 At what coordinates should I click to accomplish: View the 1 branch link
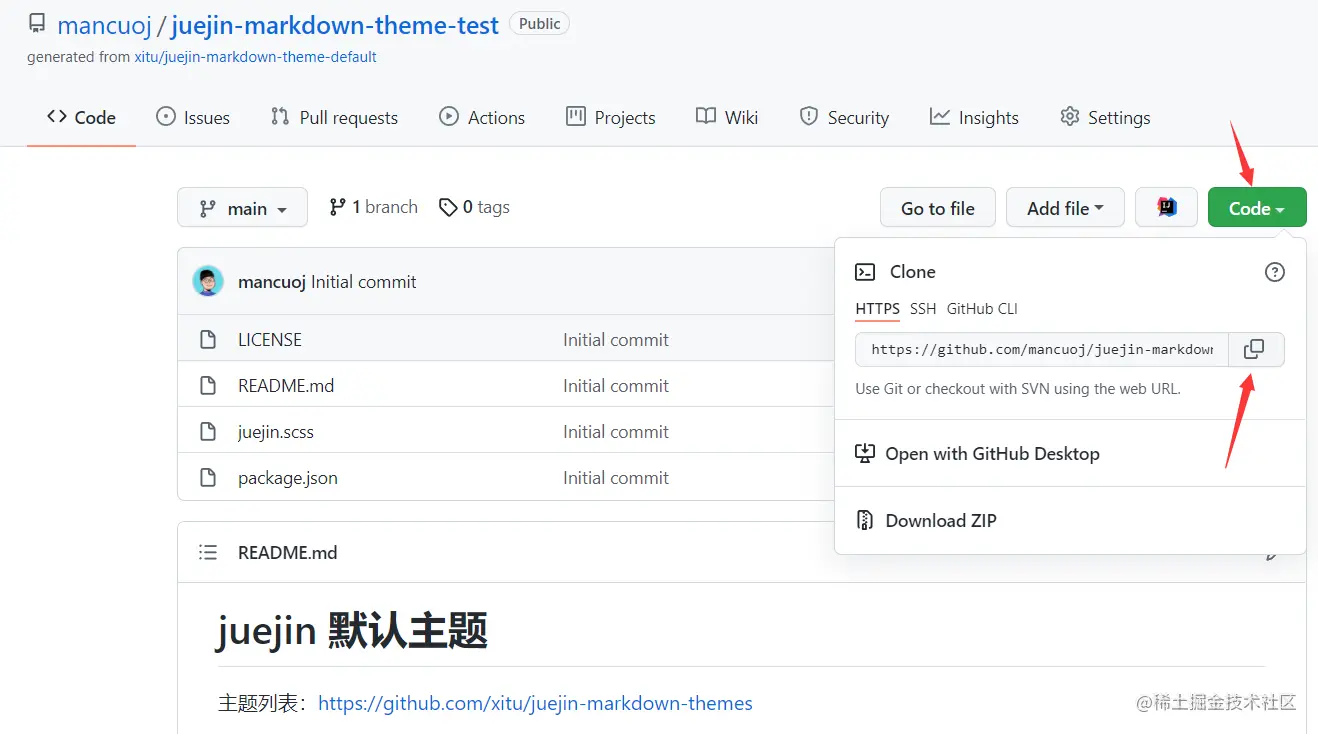tap(373, 207)
